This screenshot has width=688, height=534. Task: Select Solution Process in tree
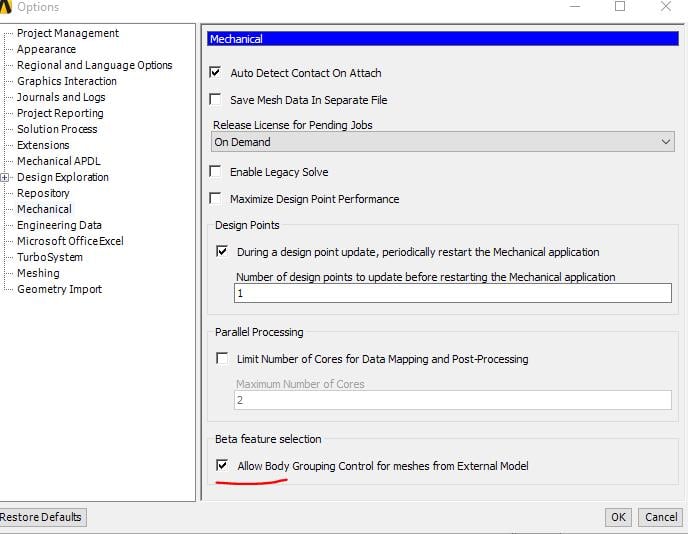pos(57,129)
